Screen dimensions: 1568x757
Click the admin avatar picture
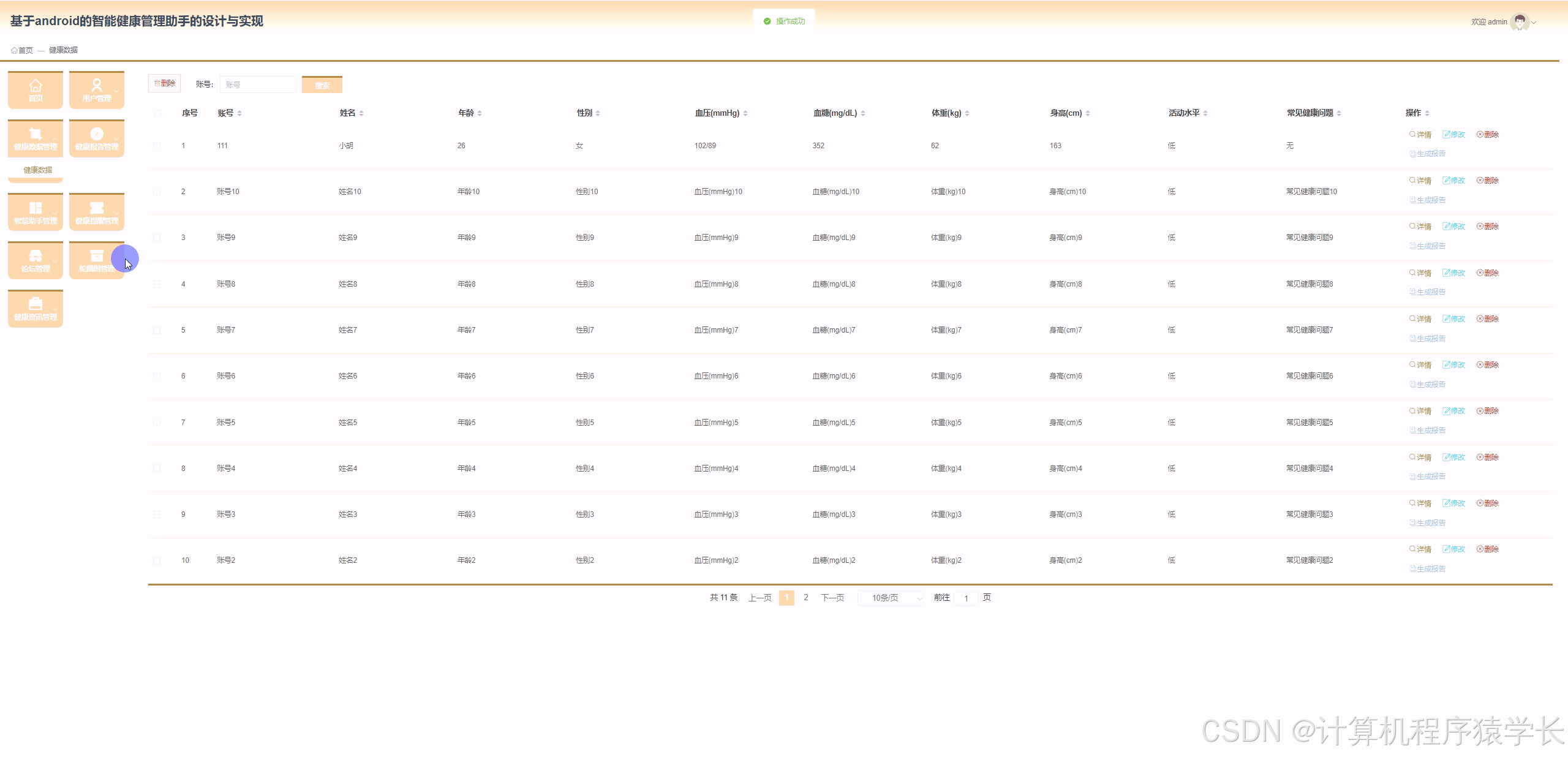[x=1519, y=22]
